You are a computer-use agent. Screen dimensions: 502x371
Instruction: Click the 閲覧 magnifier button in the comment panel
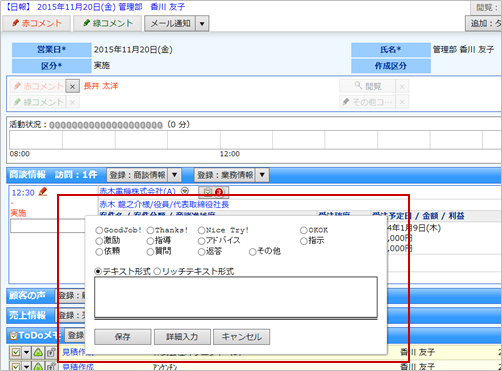(367, 86)
